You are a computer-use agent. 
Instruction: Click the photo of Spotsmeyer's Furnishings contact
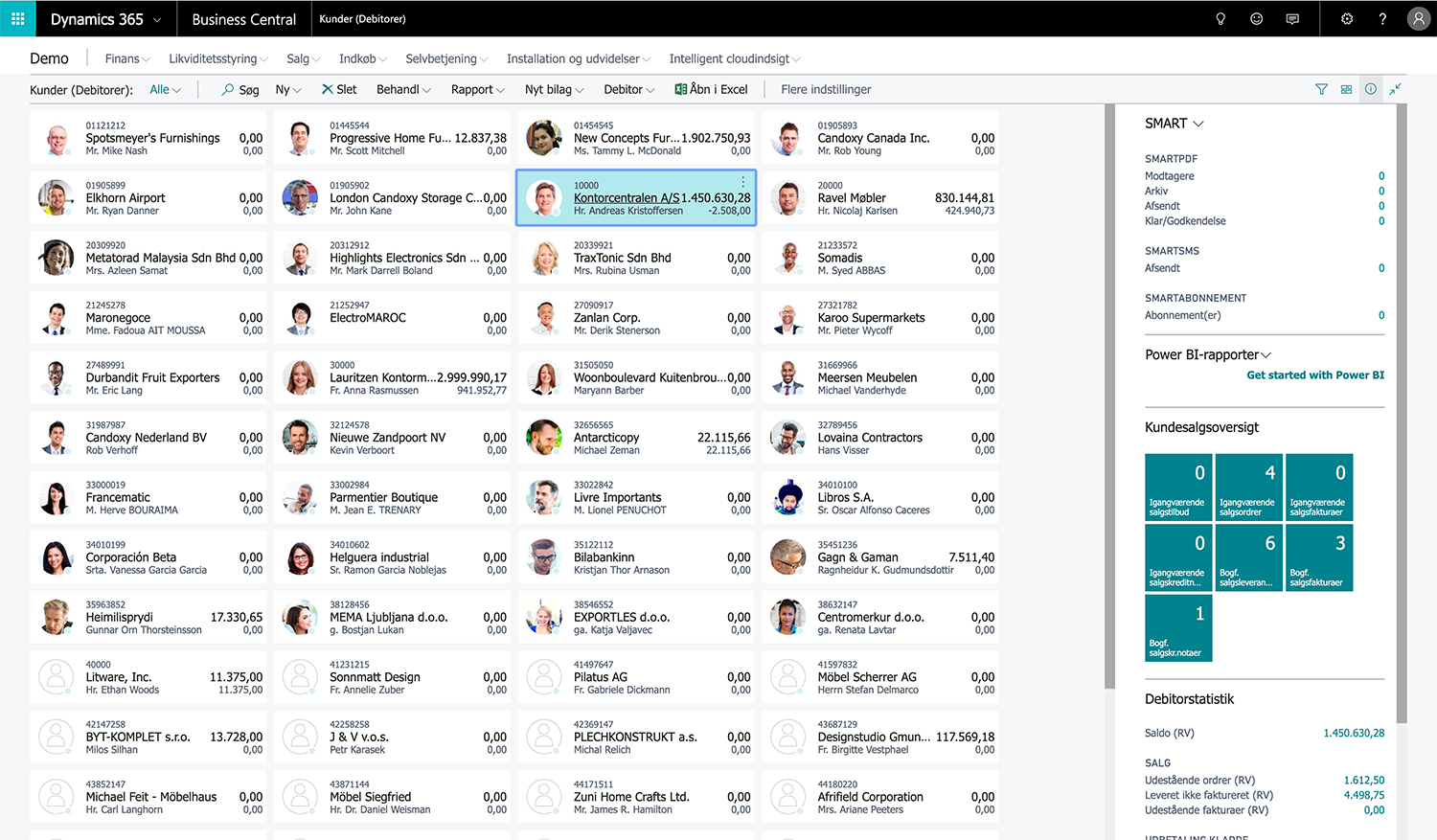click(x=56, y=138)
